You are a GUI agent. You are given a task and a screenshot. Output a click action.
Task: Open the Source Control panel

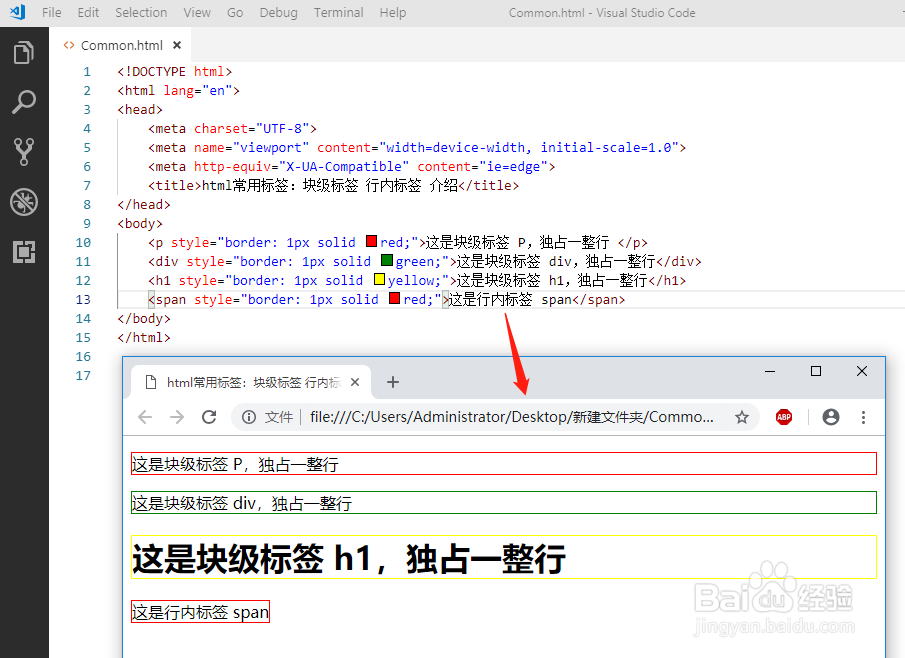(24, 151)
